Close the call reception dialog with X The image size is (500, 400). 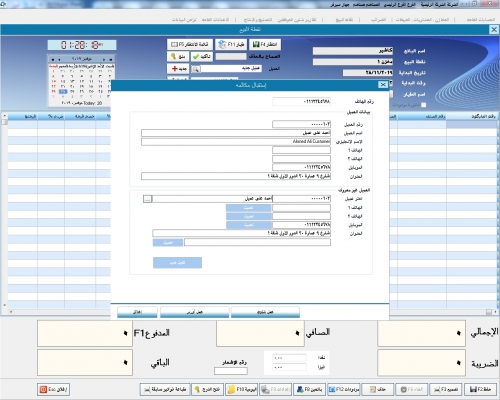click(x=383, y=85)
